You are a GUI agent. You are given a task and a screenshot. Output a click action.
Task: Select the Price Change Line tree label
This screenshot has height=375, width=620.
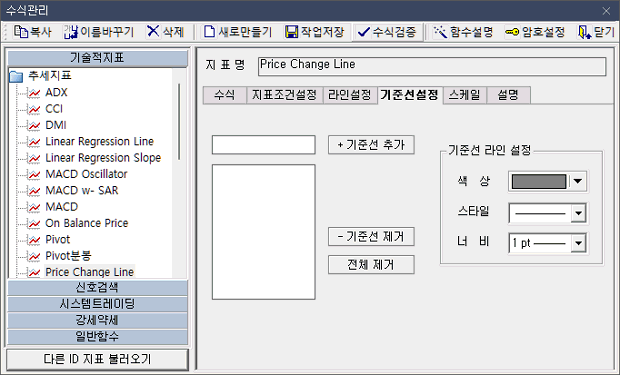tap(89, 272)
